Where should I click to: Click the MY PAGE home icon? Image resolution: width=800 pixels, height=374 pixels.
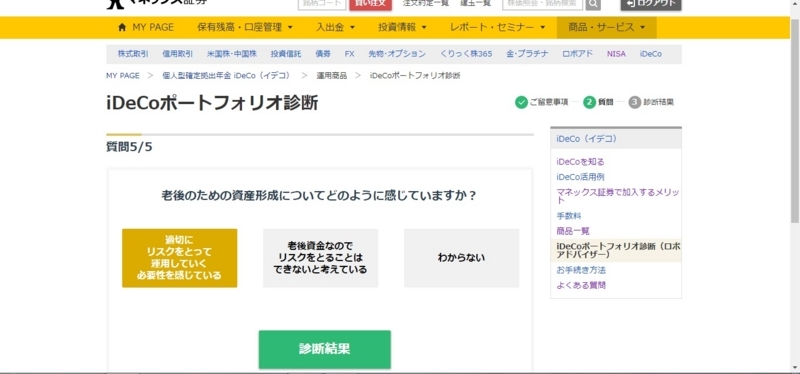pos(121,28)
